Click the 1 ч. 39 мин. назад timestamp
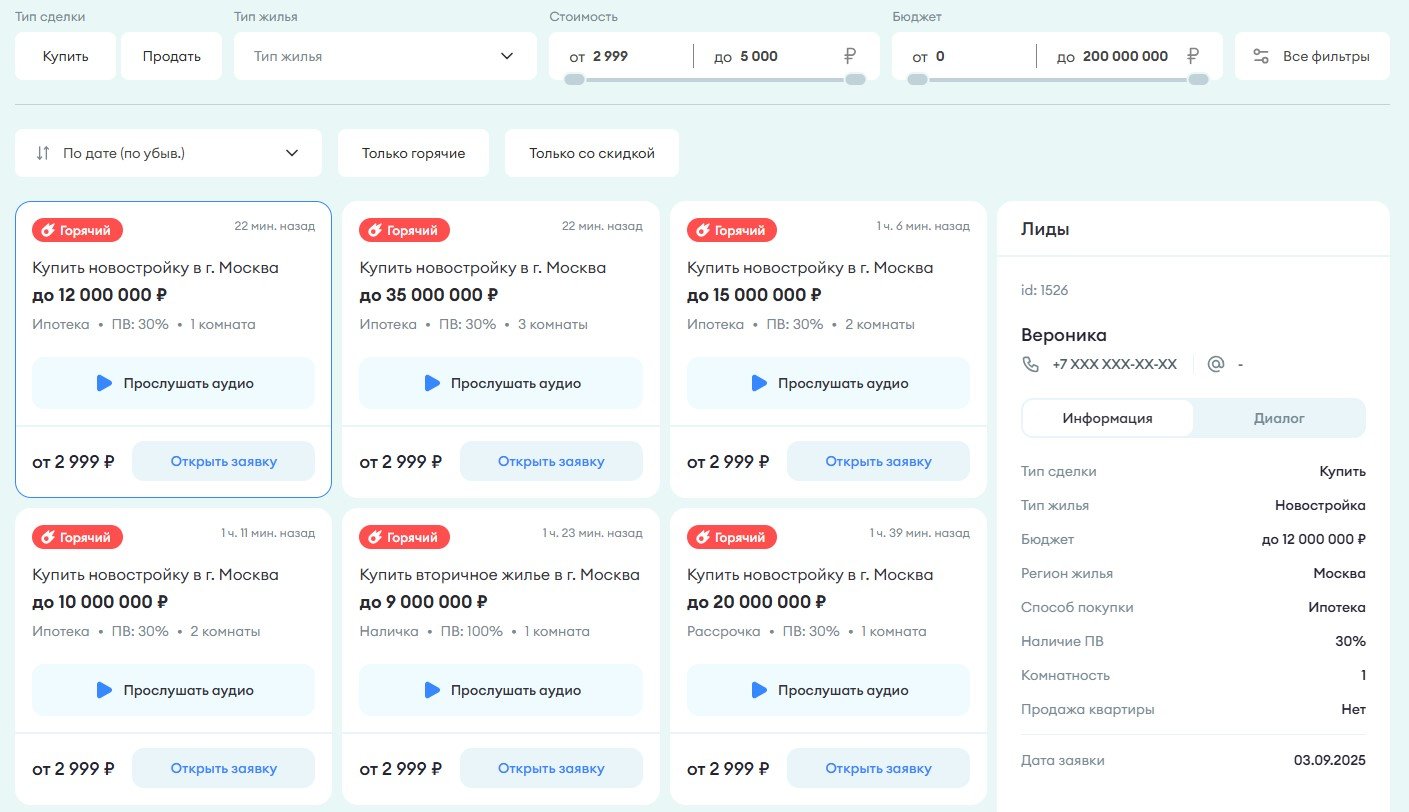 point(920,533)
